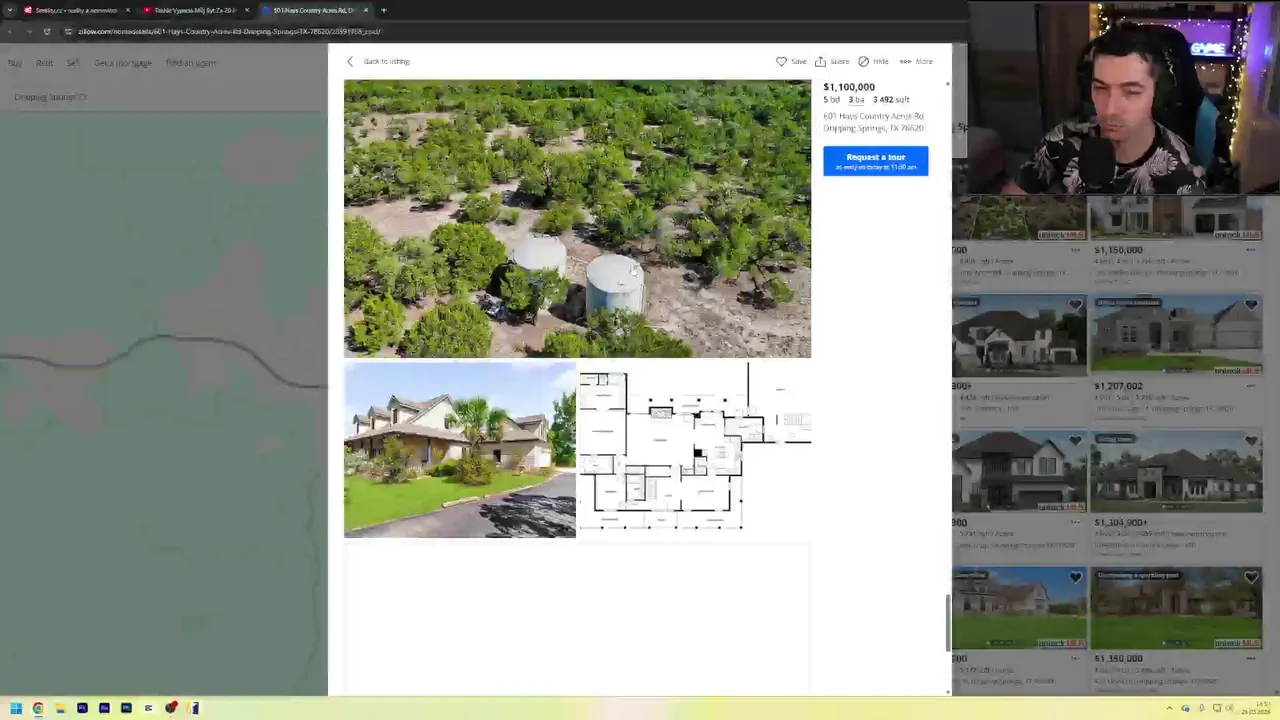Open options menu for $1,150,000 listing
The image size is (1280, 720).
pos(1251,250)
